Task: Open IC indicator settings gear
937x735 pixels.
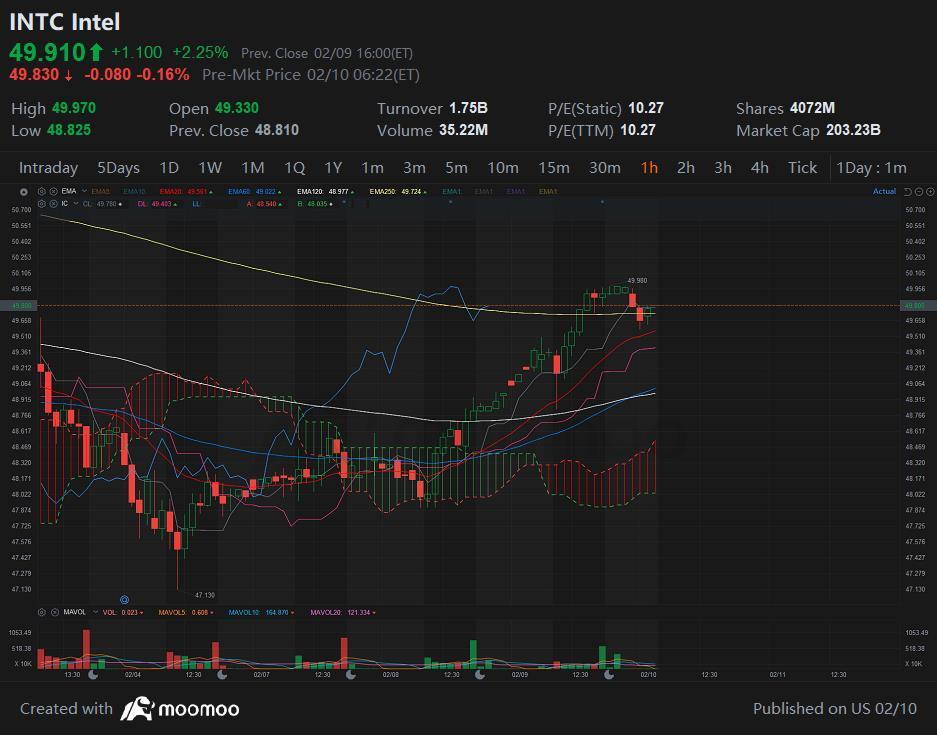Action: [42, 204]
